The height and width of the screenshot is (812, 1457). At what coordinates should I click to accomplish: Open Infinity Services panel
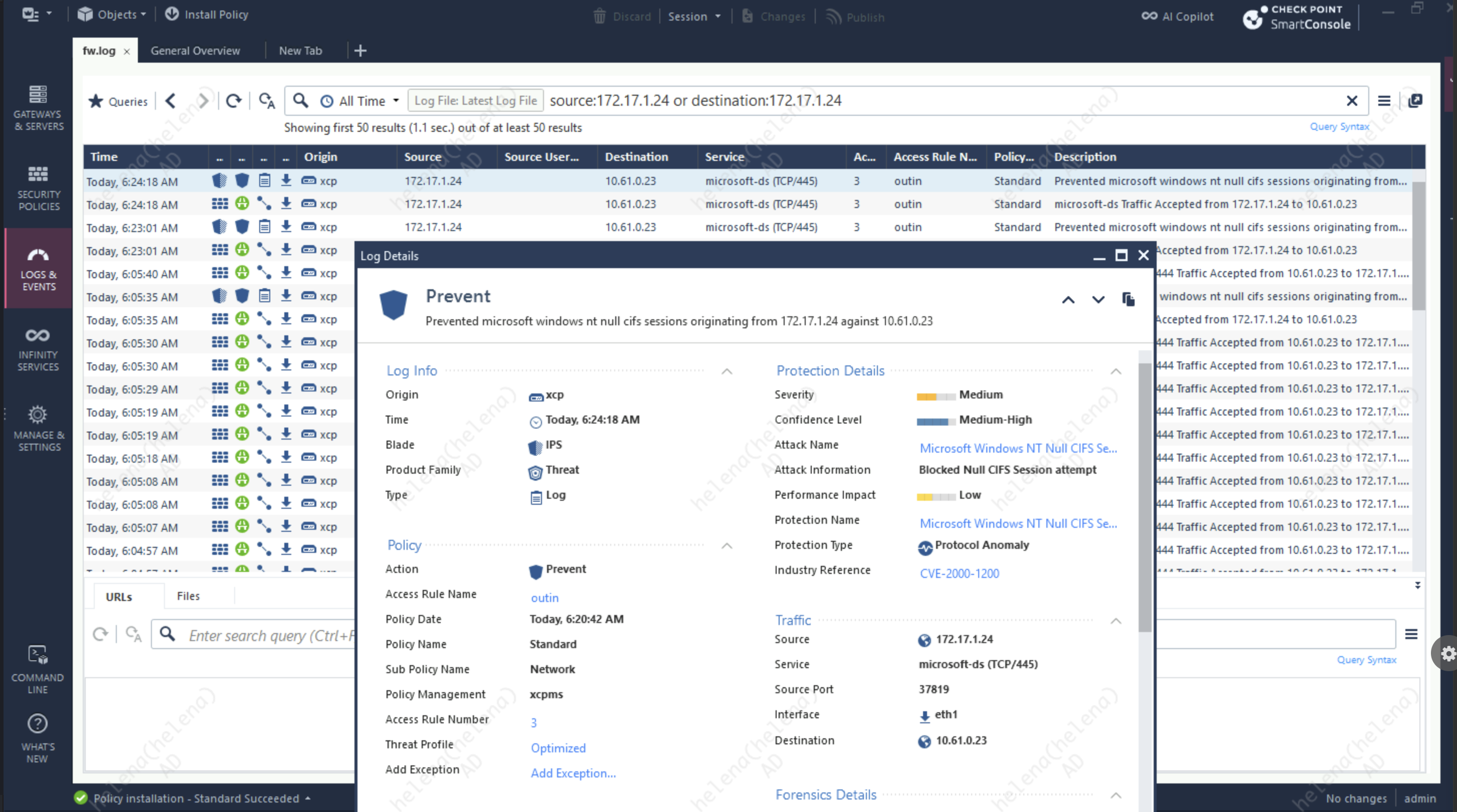click(x=38, y=348)
